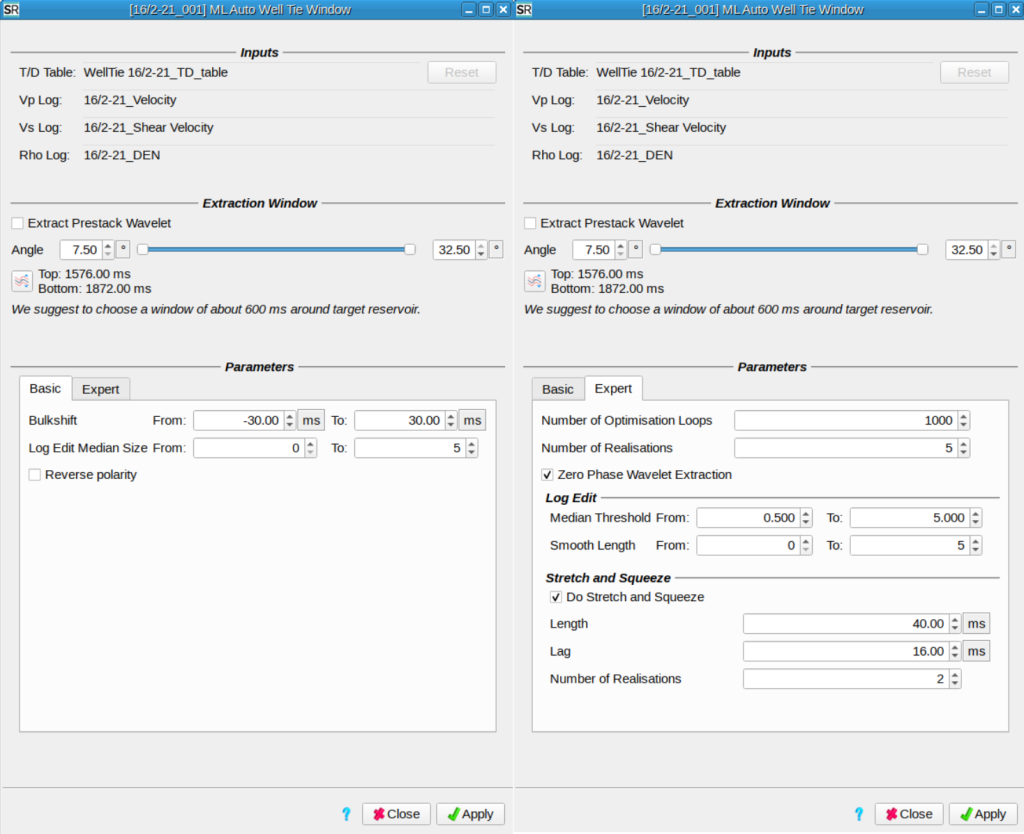Click the ms unit button beside Lag

tap(976, 651)
